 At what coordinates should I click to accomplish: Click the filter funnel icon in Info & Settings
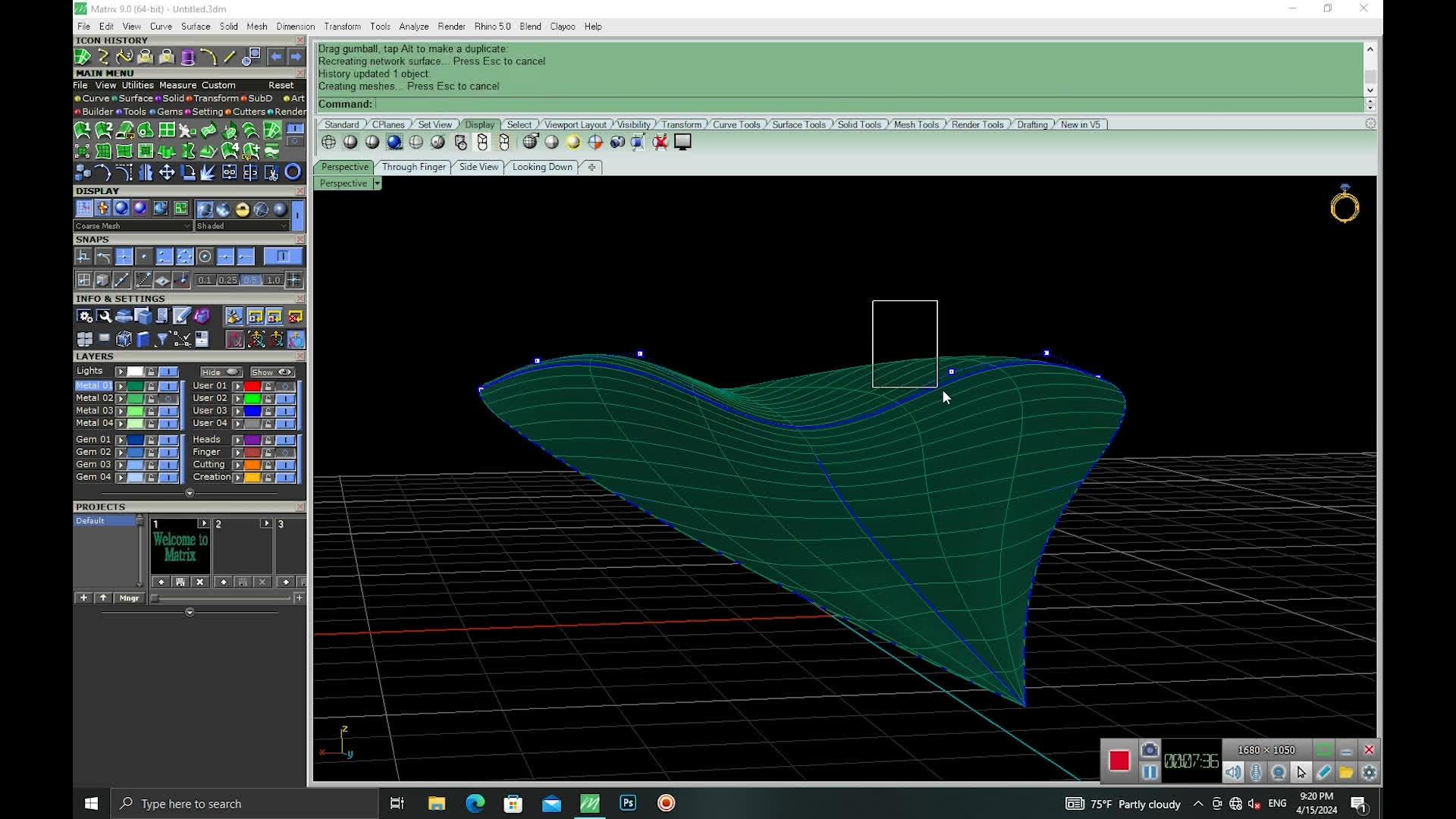coord(162,339)
